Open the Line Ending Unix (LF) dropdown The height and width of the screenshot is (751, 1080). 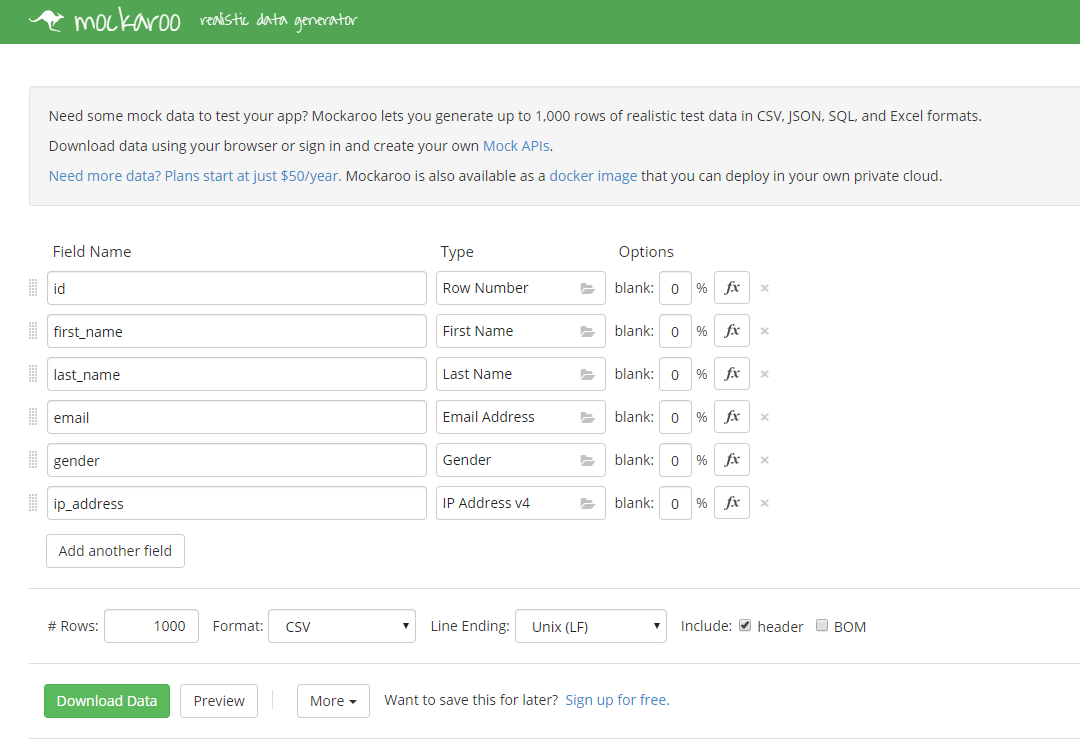[591, 626]
